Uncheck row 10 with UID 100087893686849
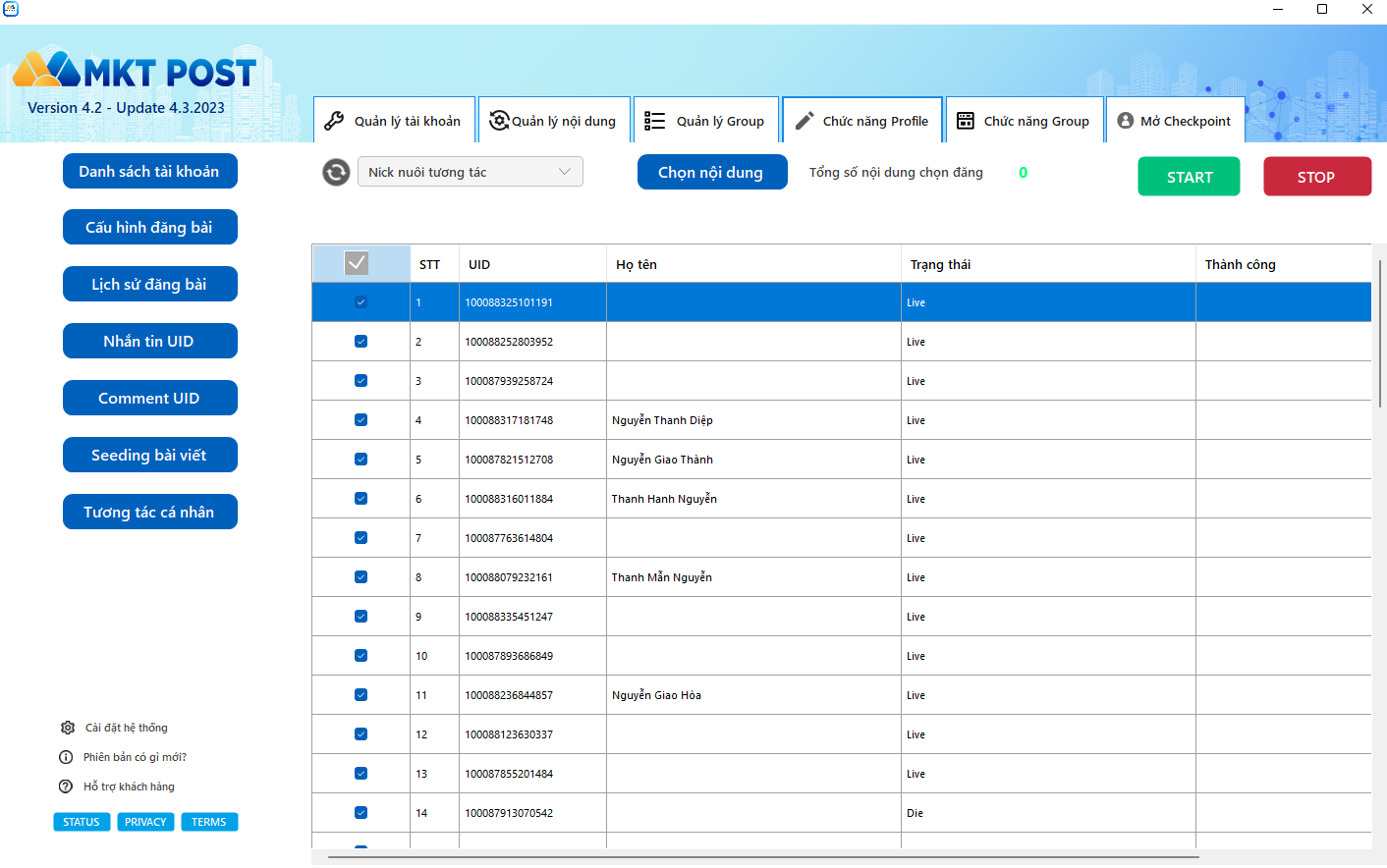Screen dimensions: 1387x868 (x=361, y=656)
